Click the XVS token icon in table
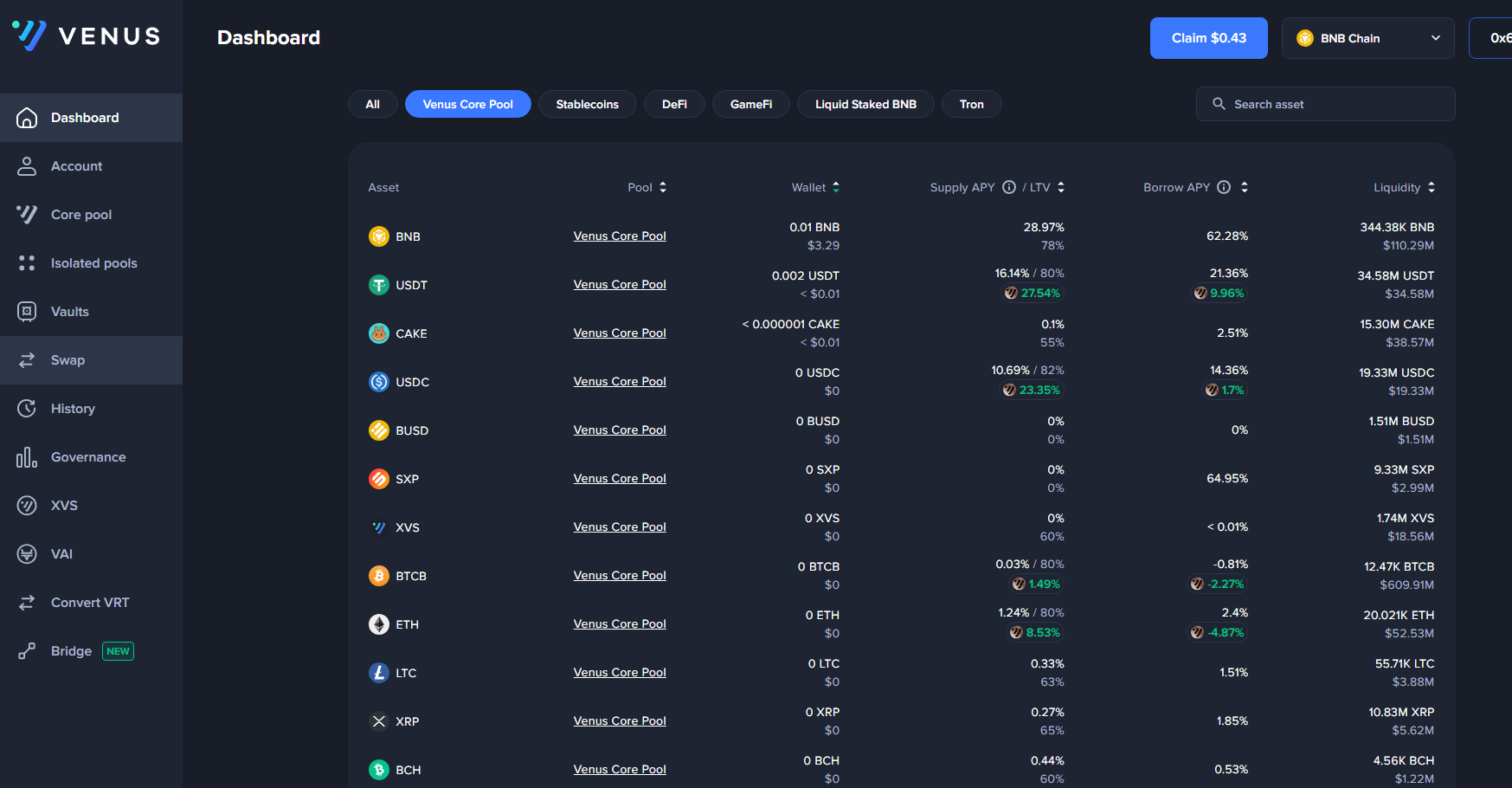This screenshot has height=788, width=1512. click(x=379, y=527)
